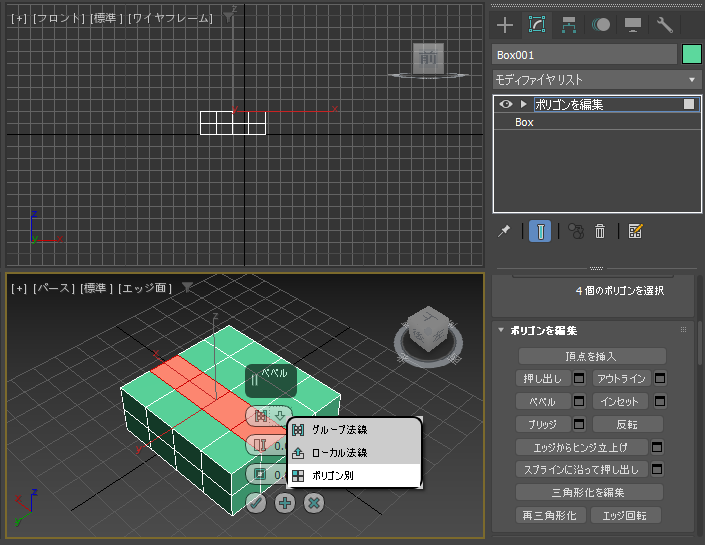Click the インセット button
Screen dimensions: 705x545
pos(620,401)
